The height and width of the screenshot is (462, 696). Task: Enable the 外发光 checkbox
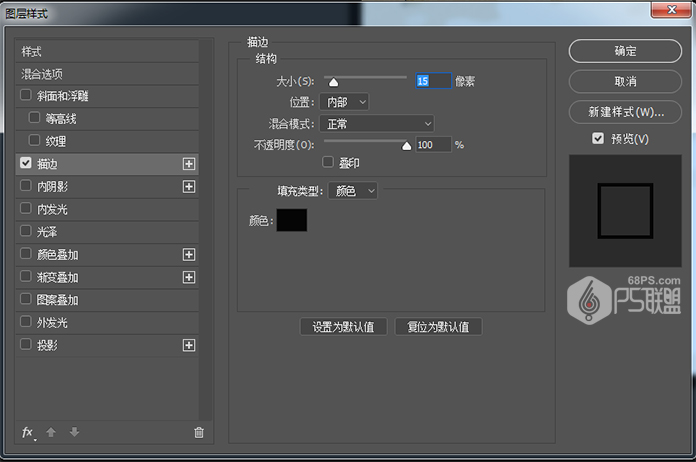coord(26,321)
